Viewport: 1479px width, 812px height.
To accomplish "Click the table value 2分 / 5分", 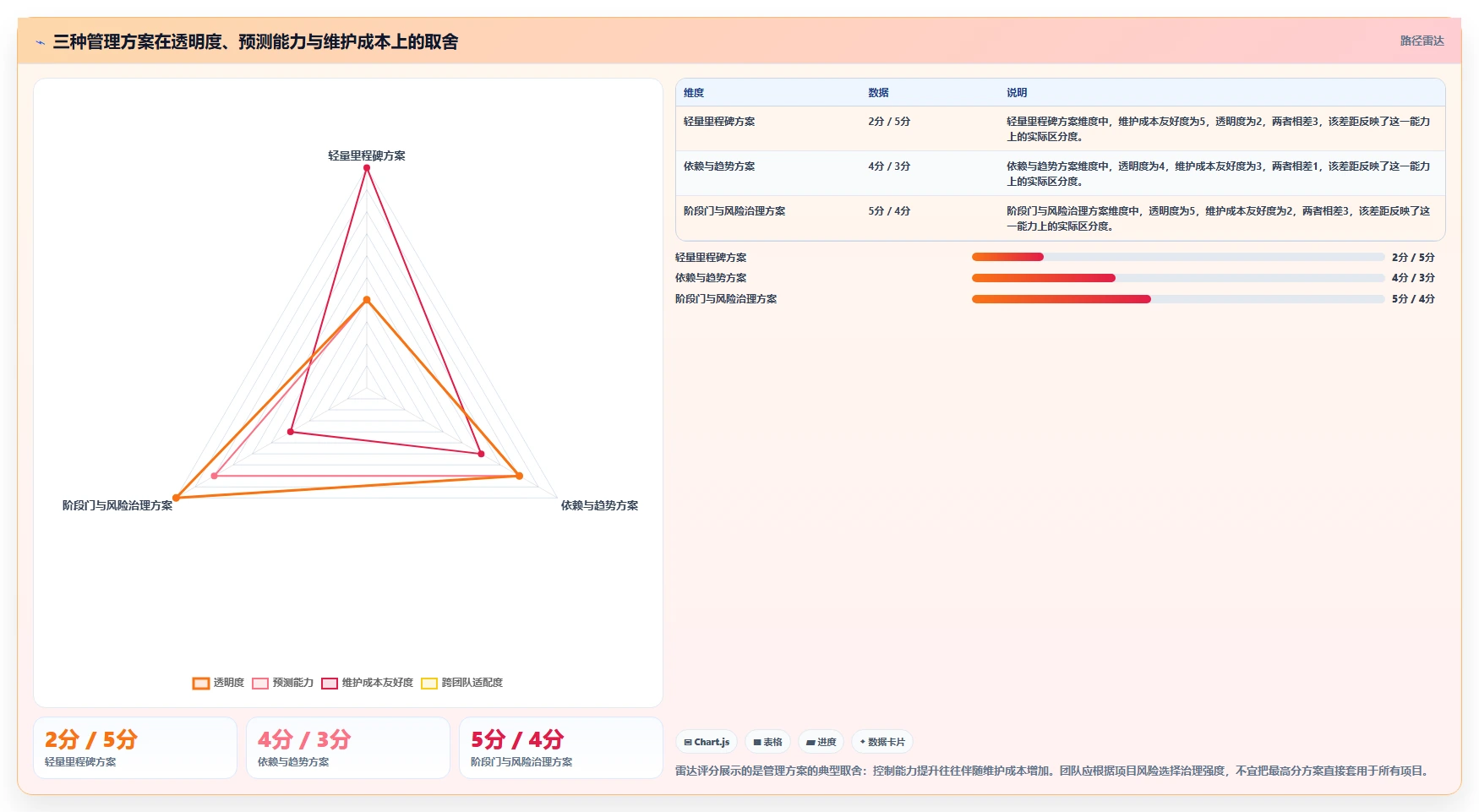I will [889, 122].
